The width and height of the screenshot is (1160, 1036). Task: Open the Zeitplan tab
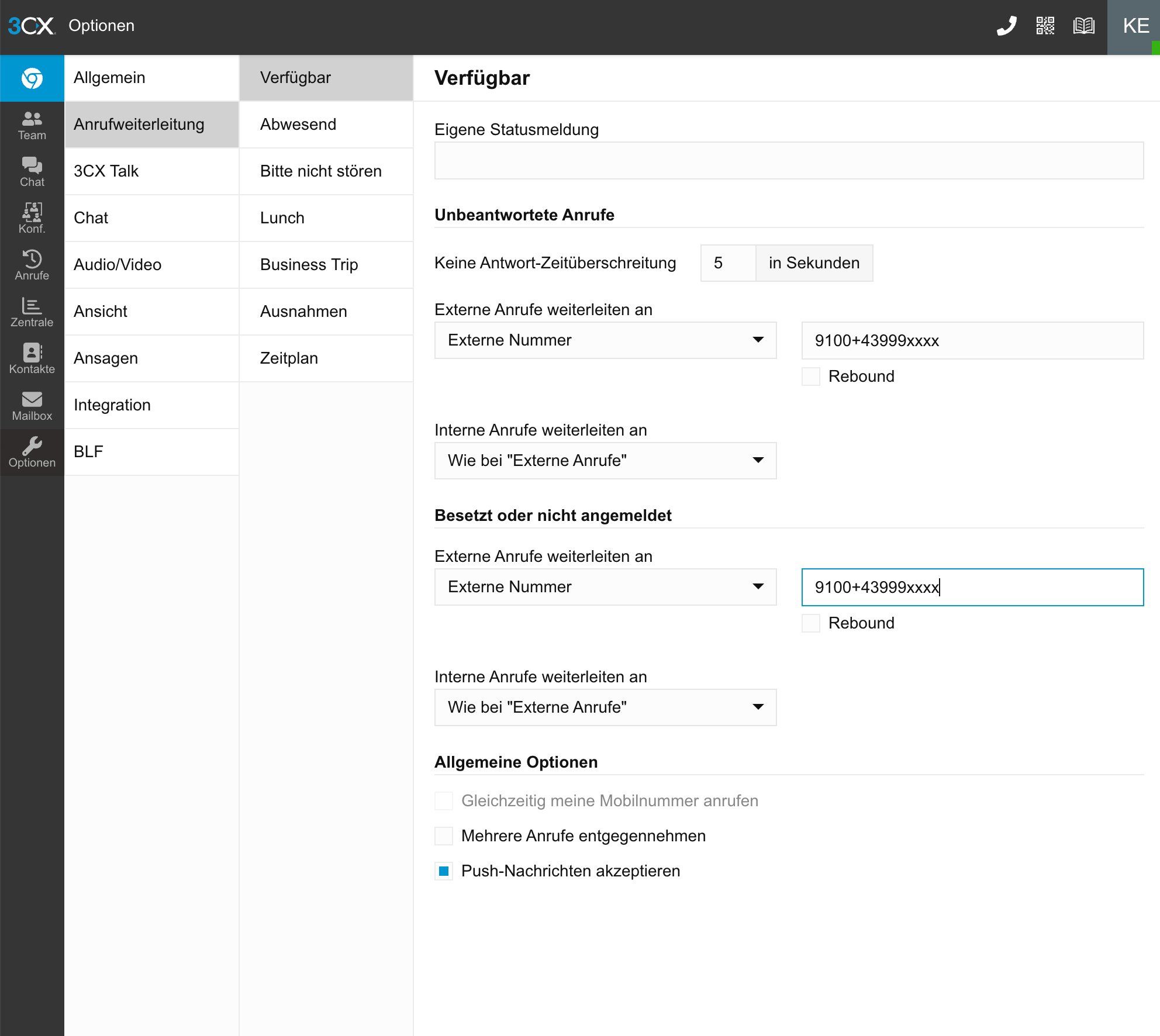click(326, 358)
